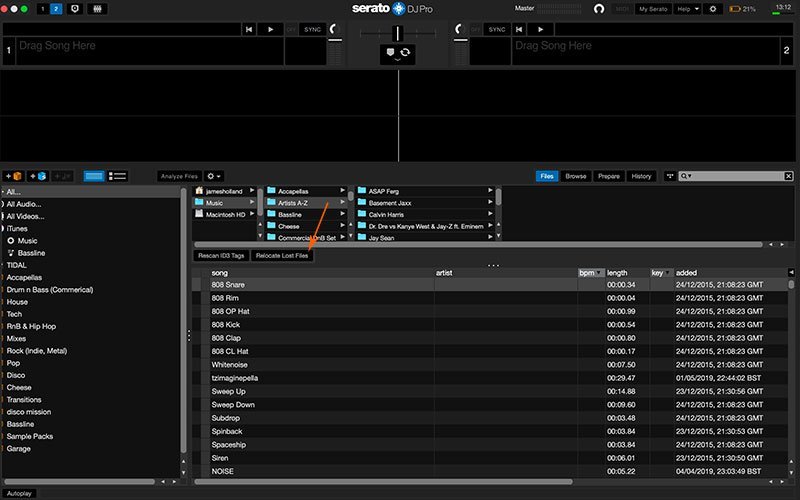Open setup with the top bar gear icon
This screenshot has width=800, height=500.
click(x=713, y=9)
